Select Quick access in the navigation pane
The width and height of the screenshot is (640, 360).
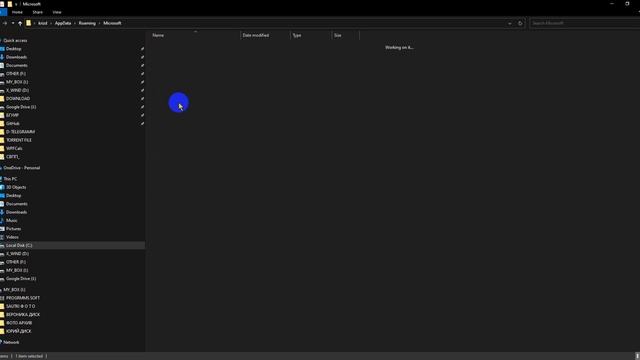15,40
